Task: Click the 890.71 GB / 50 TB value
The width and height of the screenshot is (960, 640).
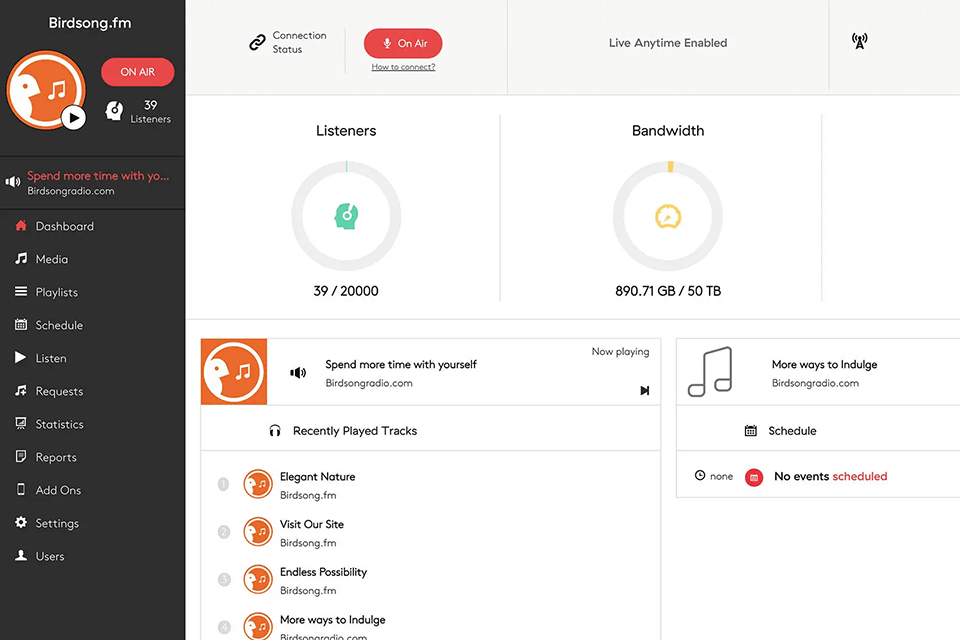Action: click(668, 291)
